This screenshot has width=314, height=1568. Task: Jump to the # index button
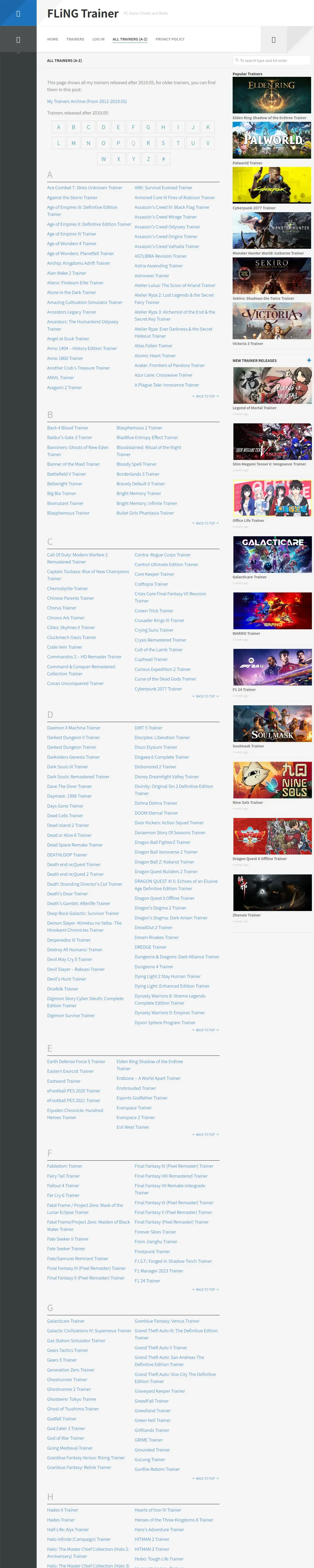(163, 159)
